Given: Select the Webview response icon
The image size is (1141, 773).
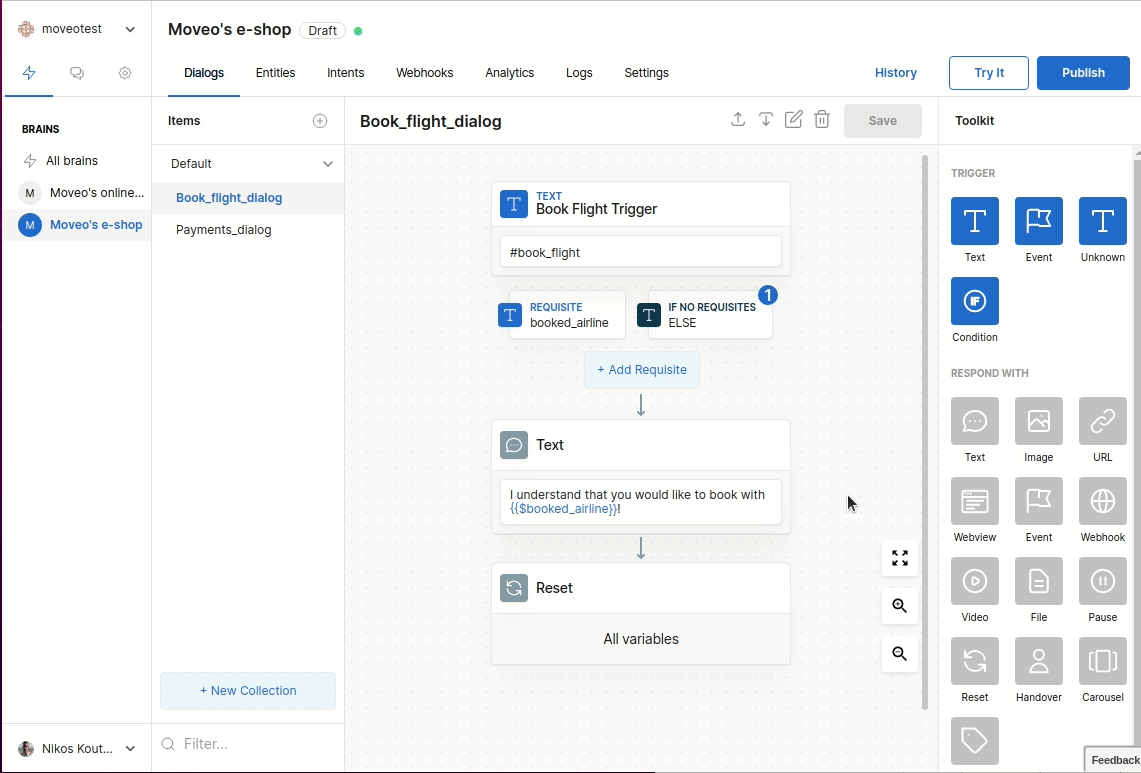Looking at the screenshot, I should pos(974,501).
